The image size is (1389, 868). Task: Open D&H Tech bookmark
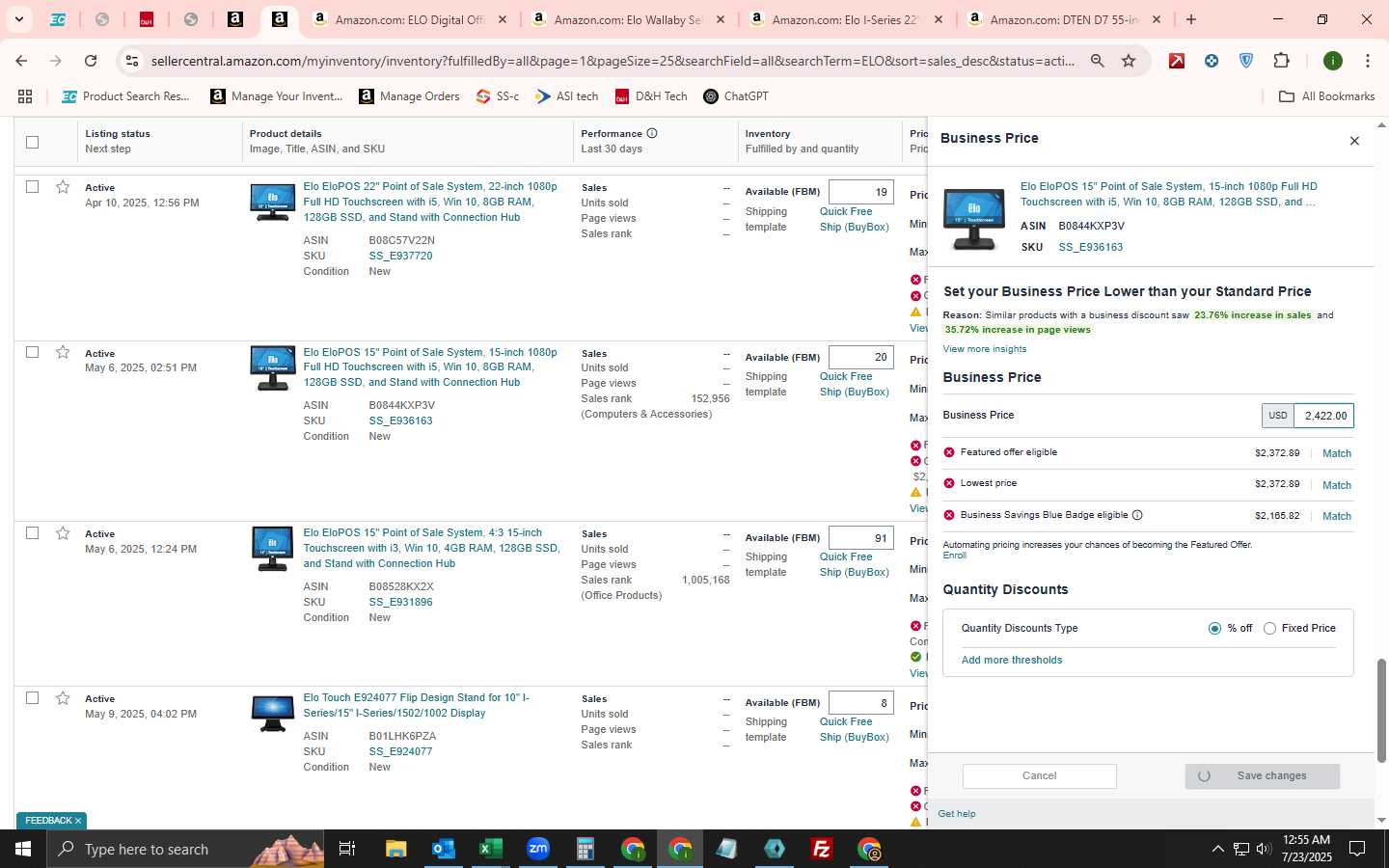tap(651, 96)
